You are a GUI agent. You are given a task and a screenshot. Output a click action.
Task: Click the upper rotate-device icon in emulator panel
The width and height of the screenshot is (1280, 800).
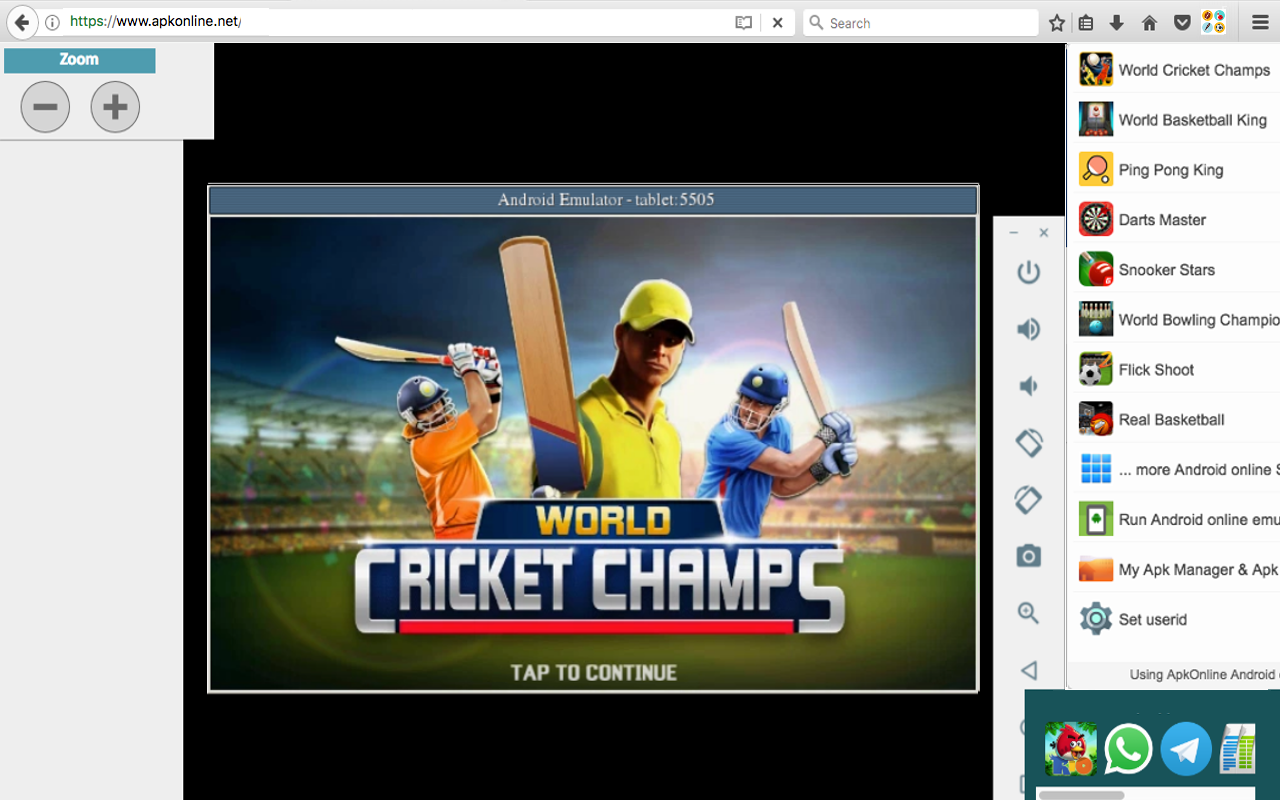1029,442
